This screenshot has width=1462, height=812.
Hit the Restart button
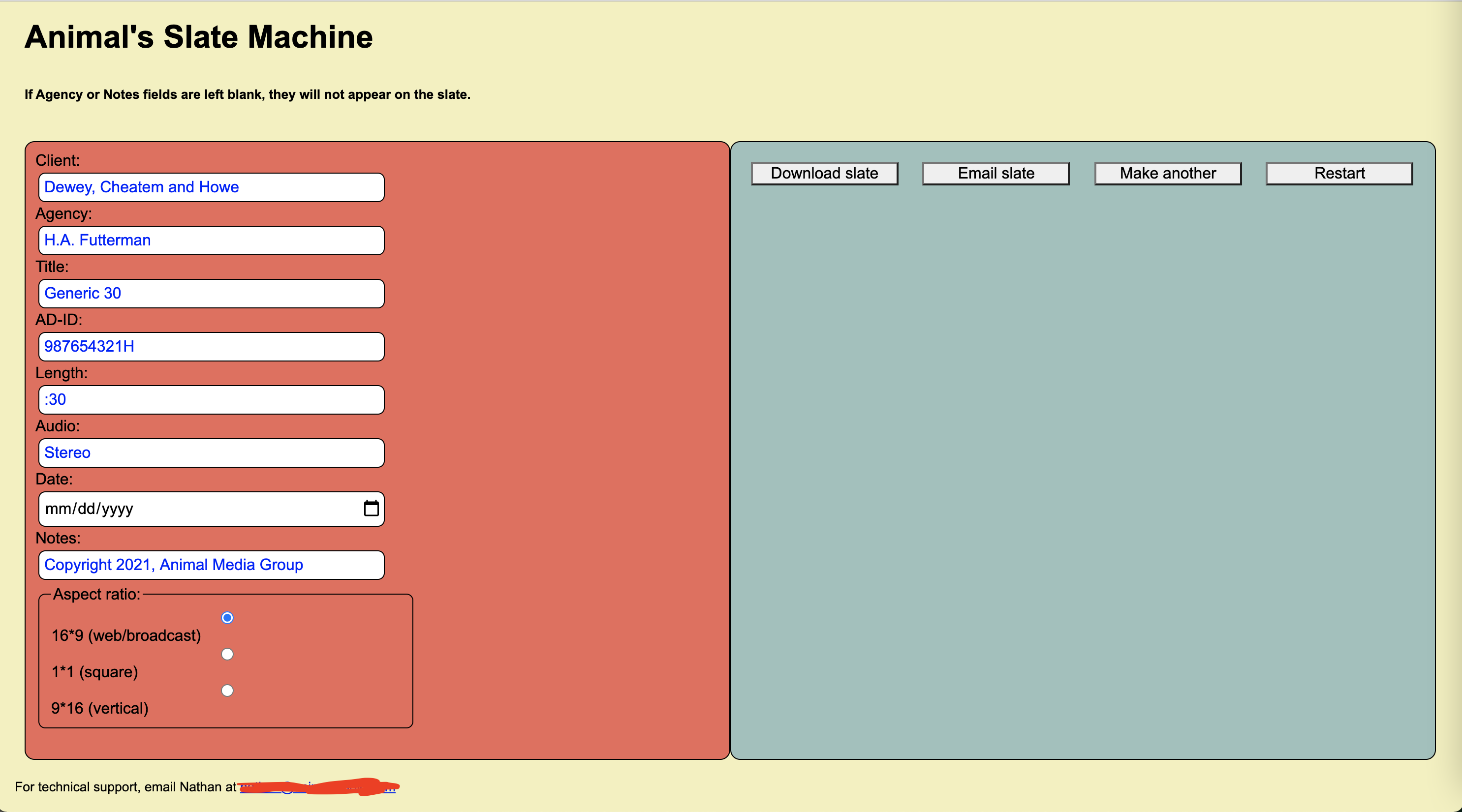pos(1339,173)
